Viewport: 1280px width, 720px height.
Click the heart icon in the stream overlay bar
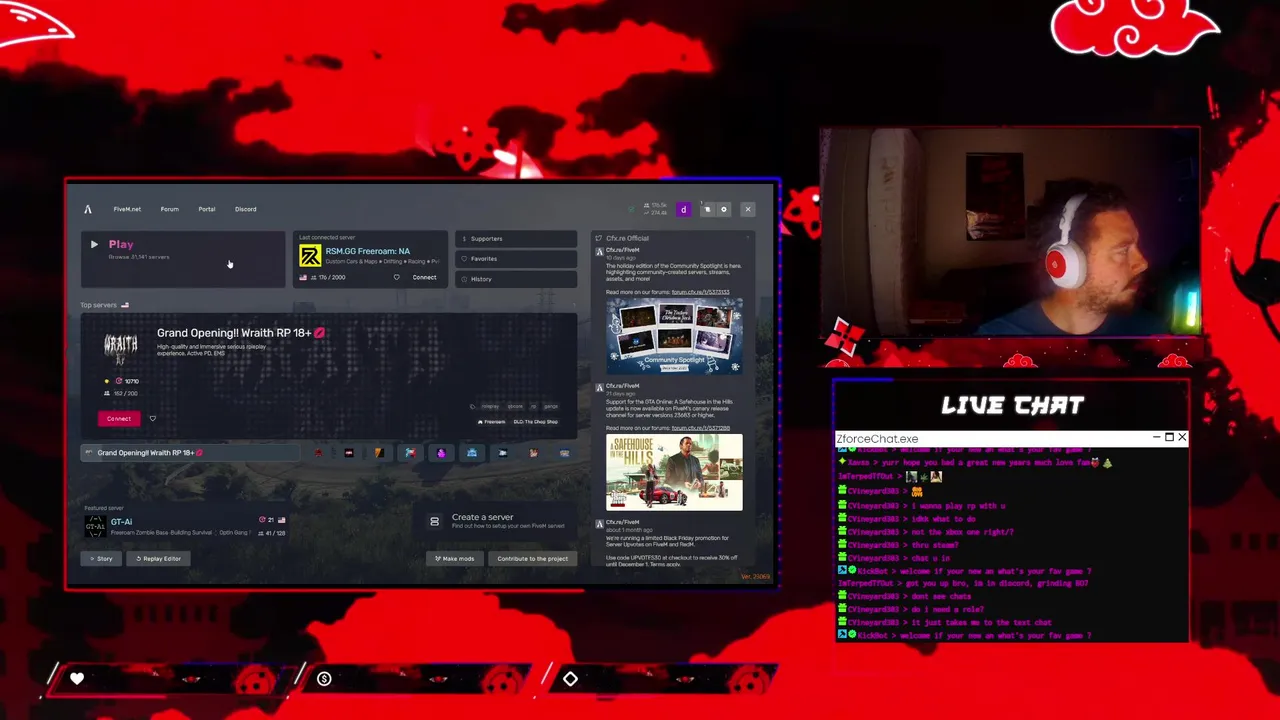77,679
